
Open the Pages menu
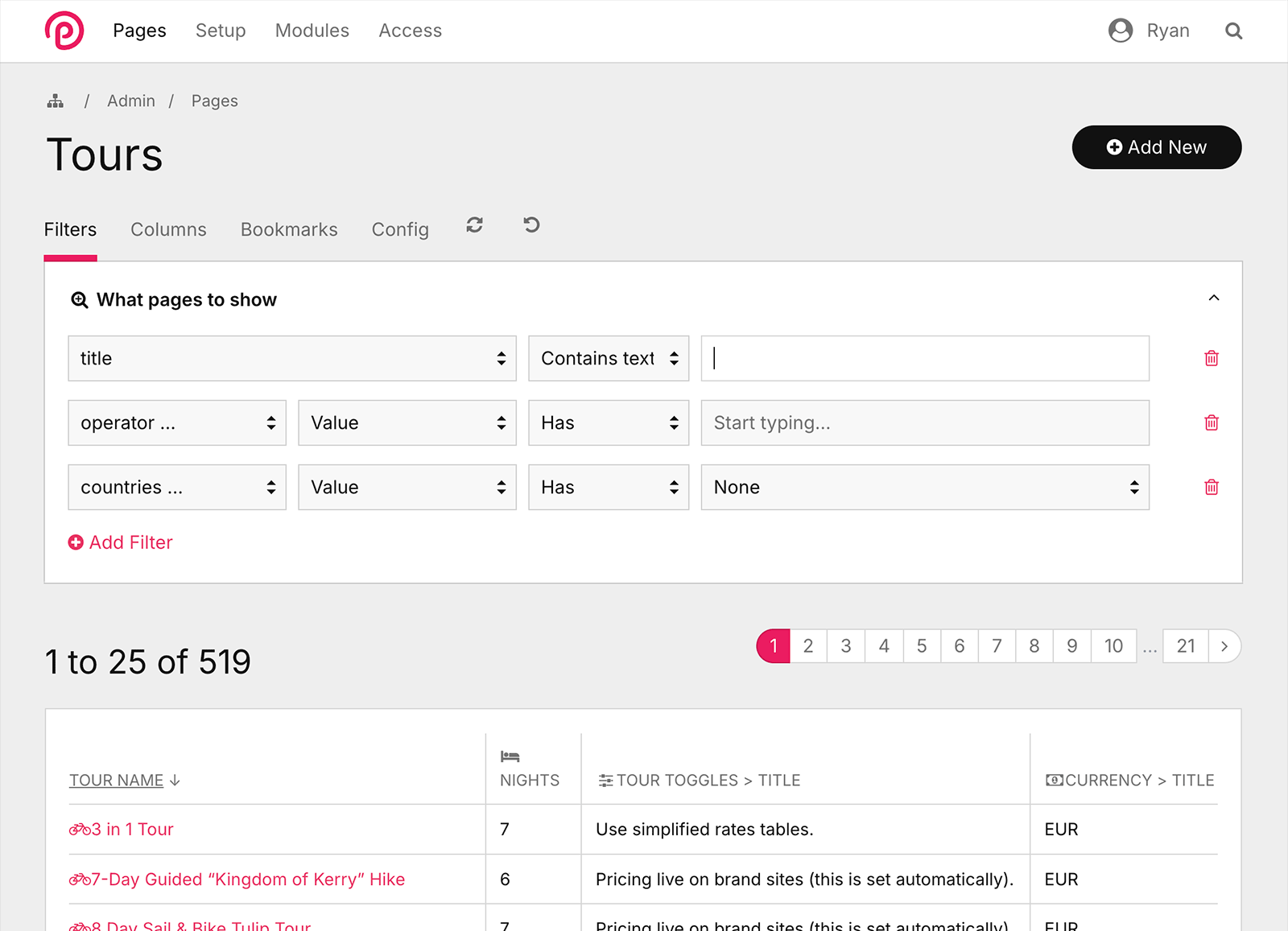139,31
